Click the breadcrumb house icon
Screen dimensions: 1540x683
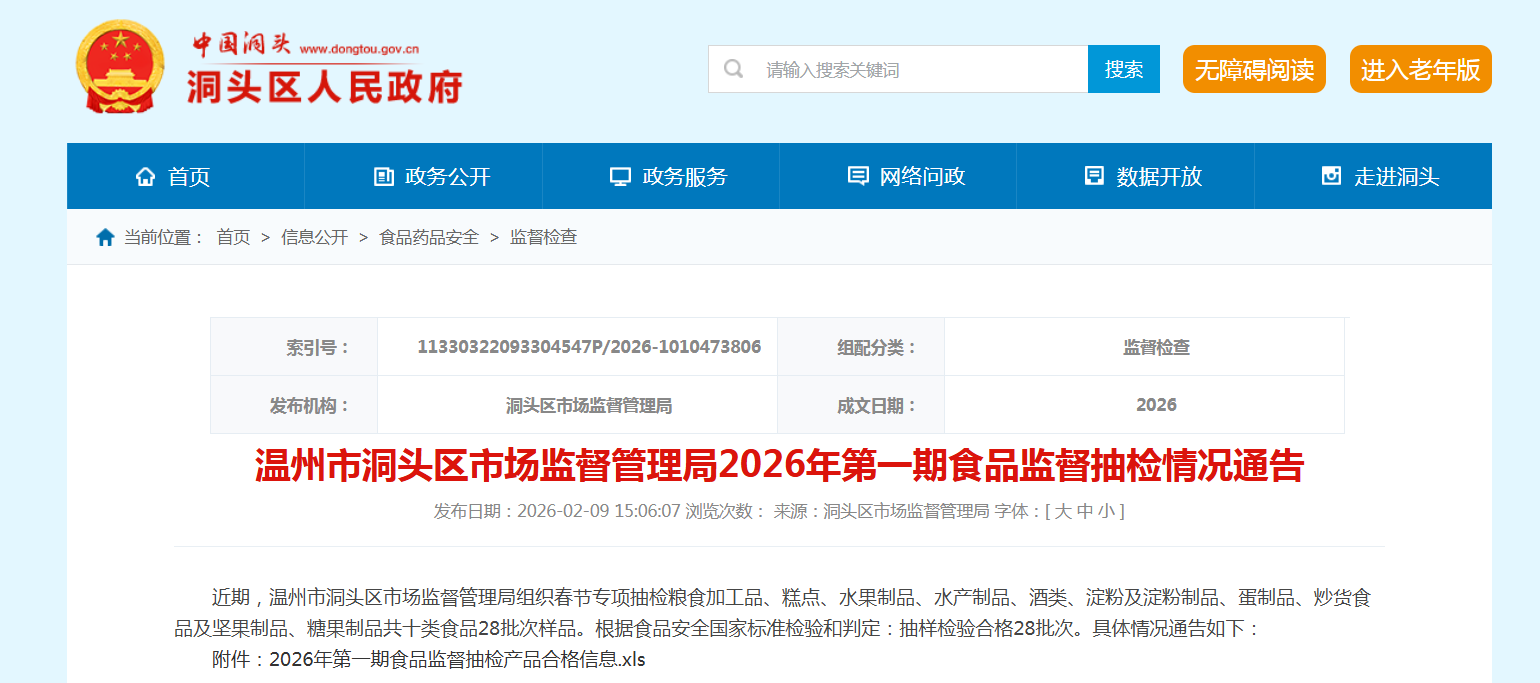click(105, 238)
